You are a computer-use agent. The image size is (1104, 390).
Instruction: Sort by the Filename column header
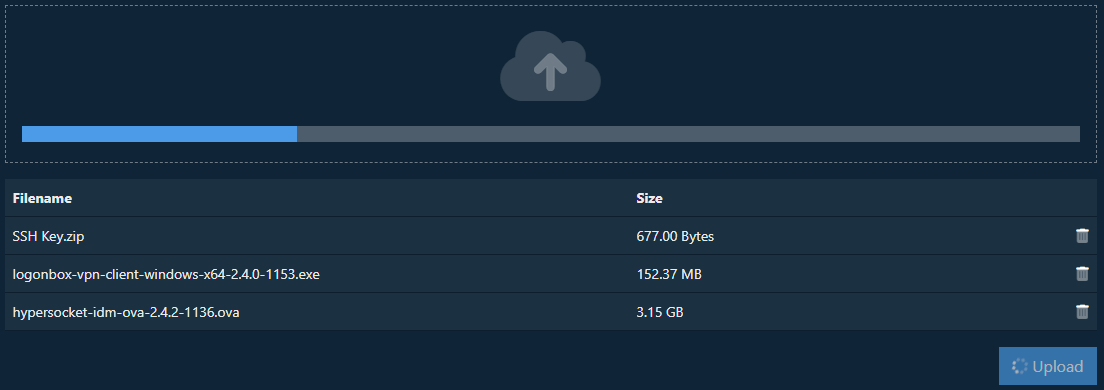point(42,199)
